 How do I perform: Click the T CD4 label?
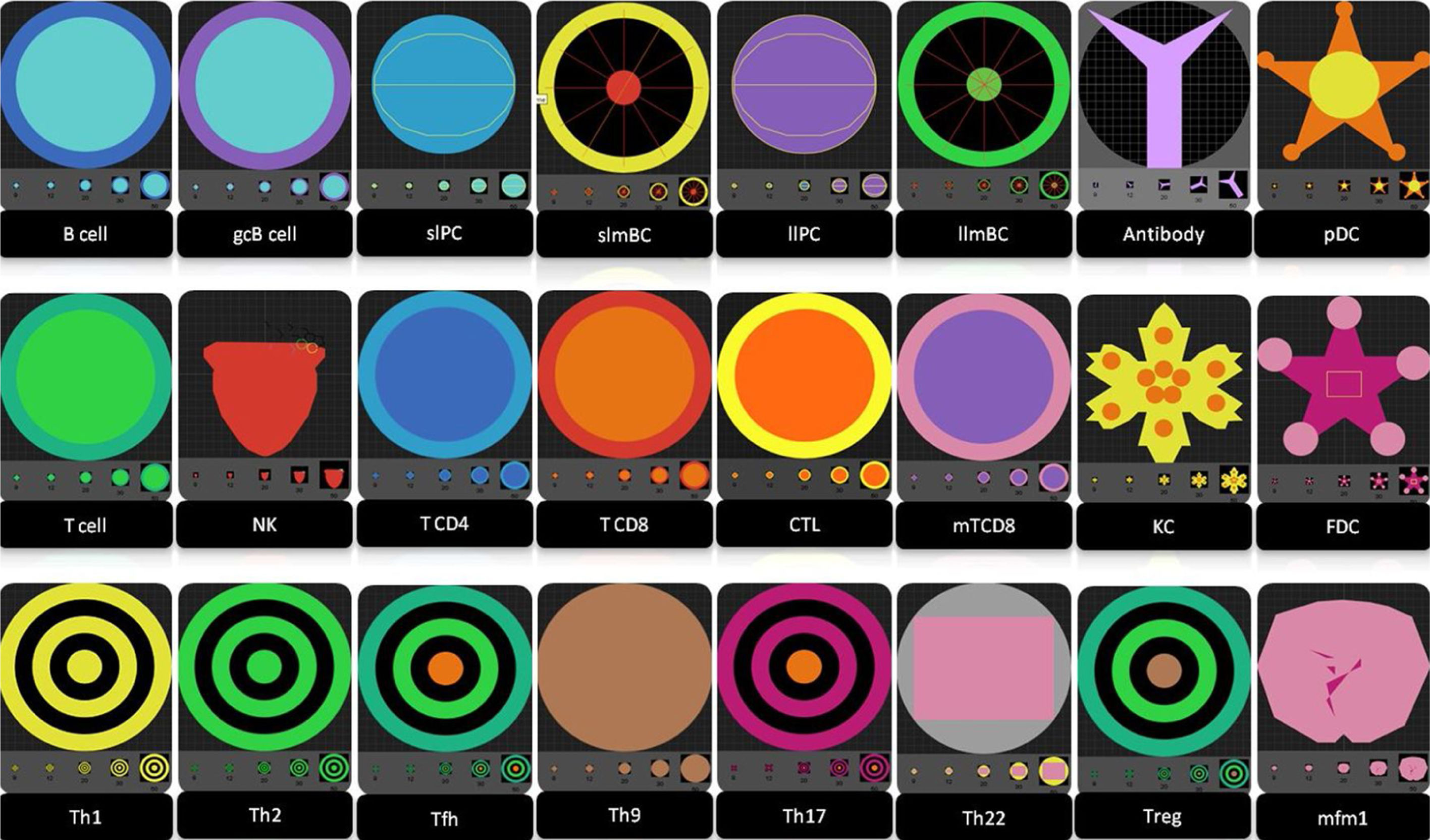[445, 523]
